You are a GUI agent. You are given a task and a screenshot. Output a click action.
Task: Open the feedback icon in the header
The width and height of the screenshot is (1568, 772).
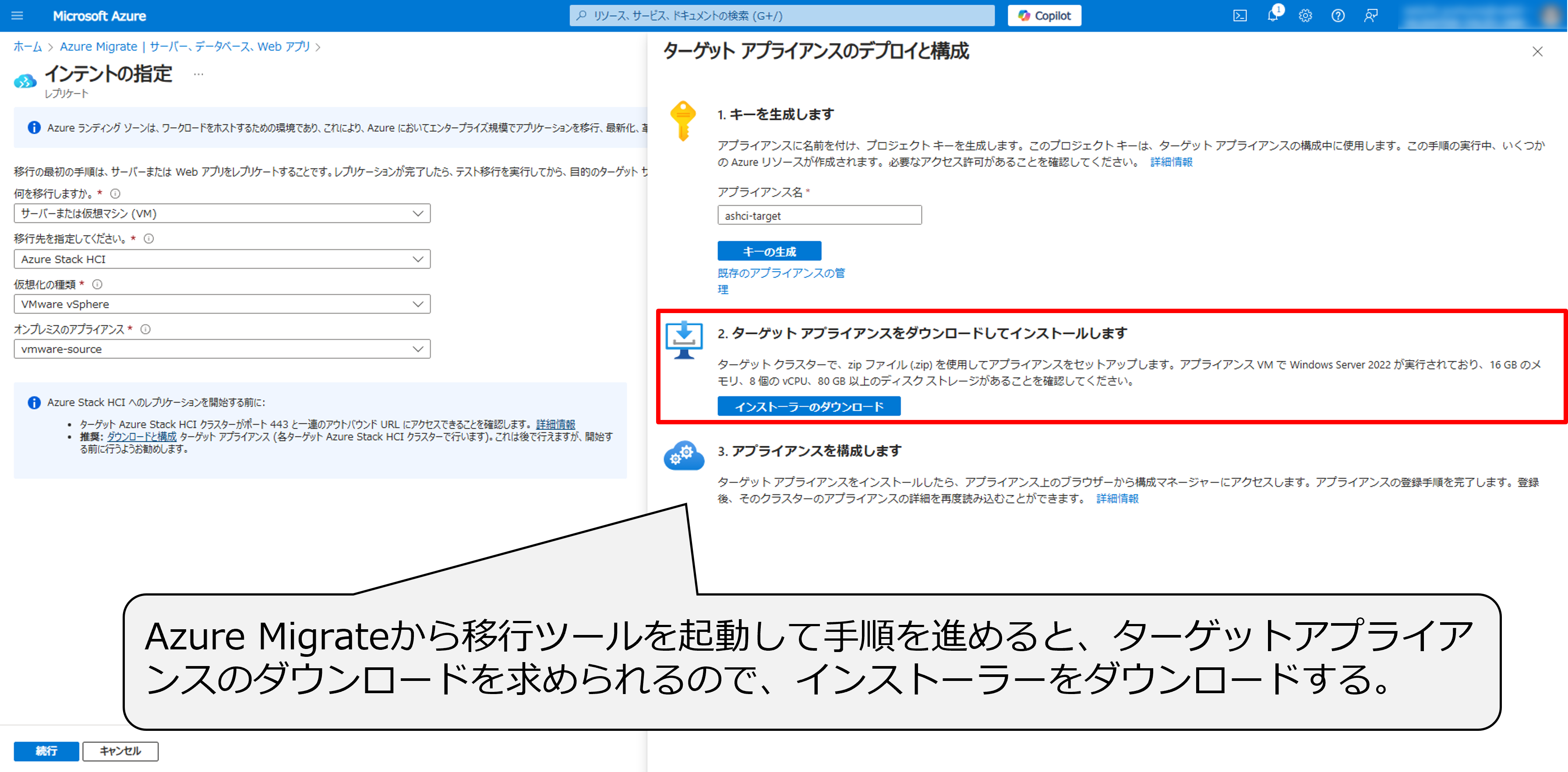coord(1371,16)
